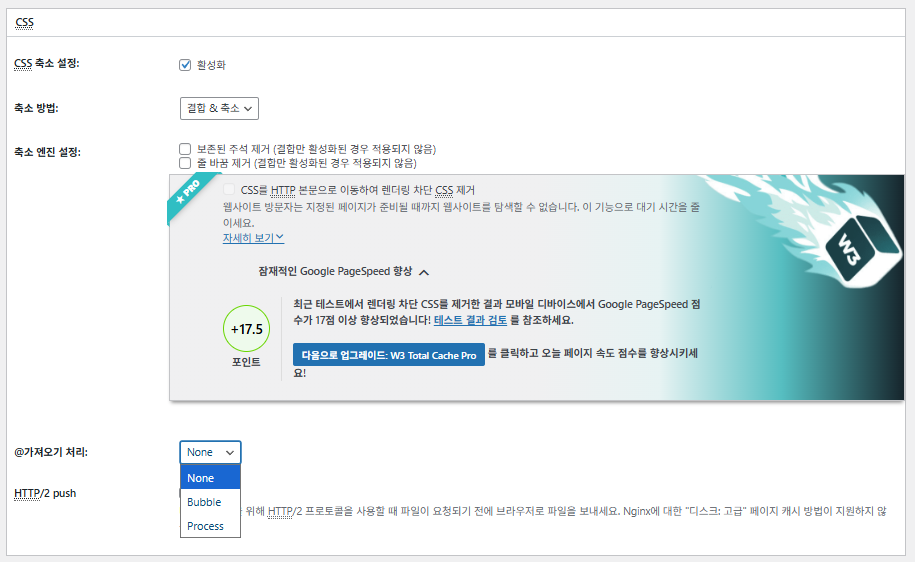
Task: Click the 포인트 caption under the score
Action: coord(246,362)
